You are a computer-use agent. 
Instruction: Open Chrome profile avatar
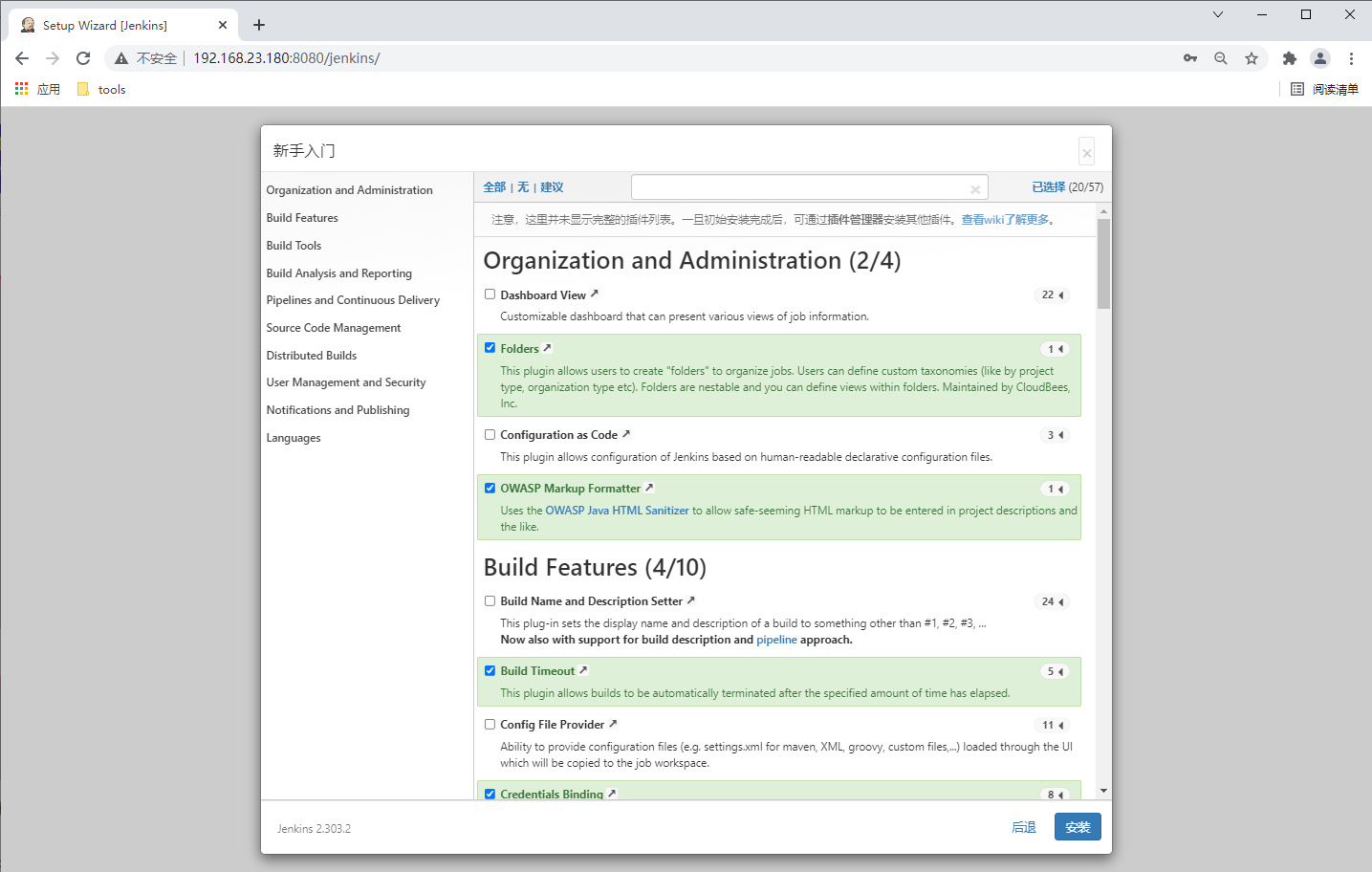tap(1320, 58)
